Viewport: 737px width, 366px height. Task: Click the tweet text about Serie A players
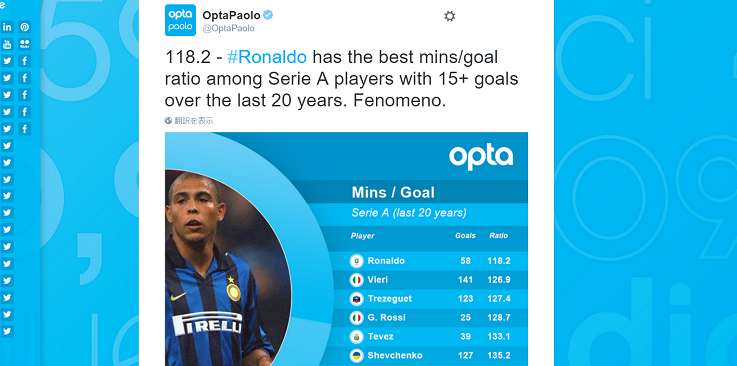341,79
